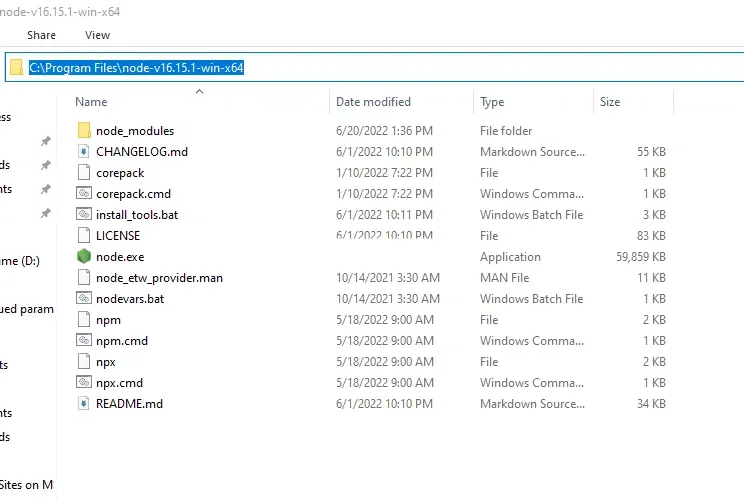
Task: Click the LICENSE file icon
Action: (x=84, y=235)
